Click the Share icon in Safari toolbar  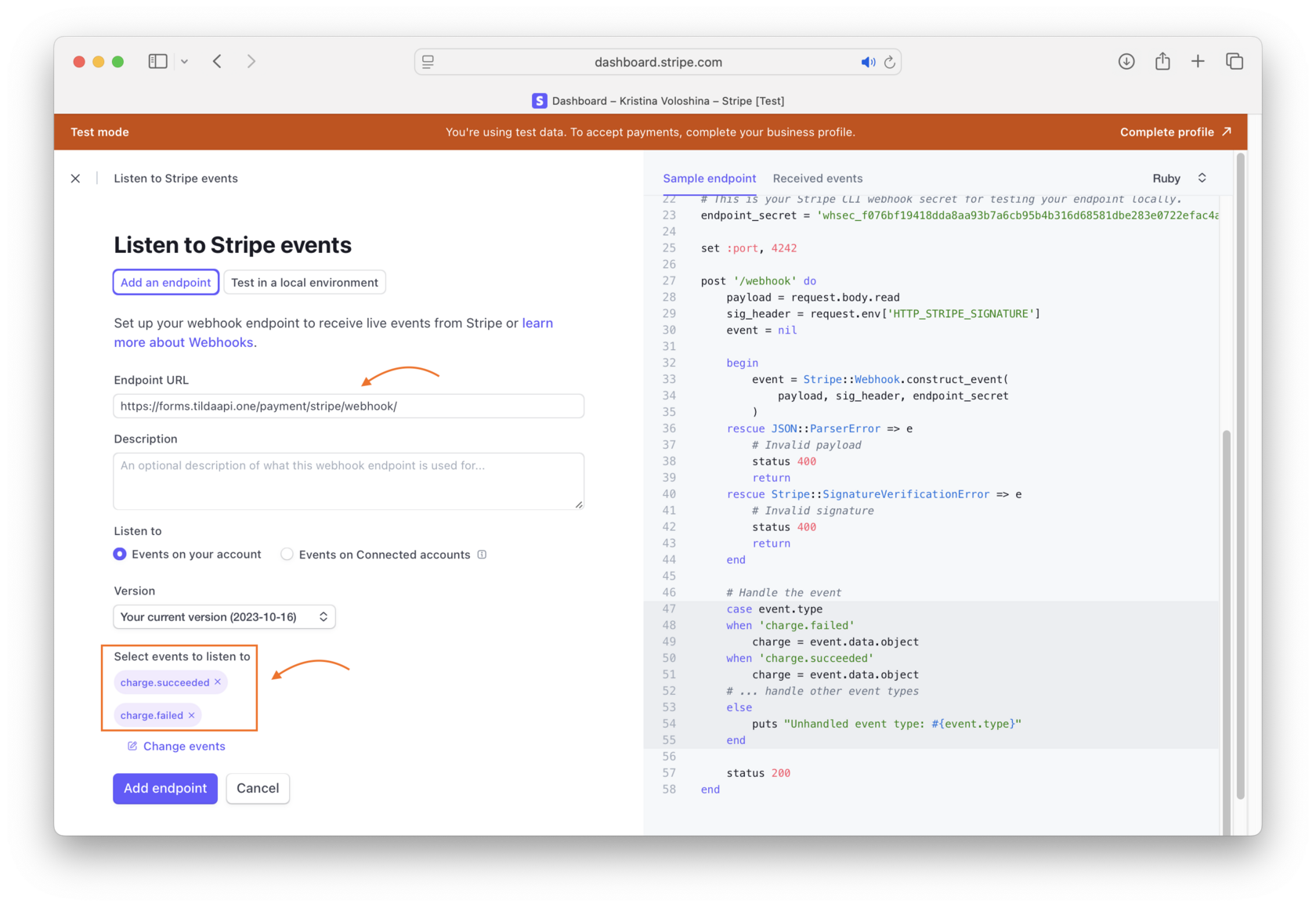click(x=1162, y=61)
